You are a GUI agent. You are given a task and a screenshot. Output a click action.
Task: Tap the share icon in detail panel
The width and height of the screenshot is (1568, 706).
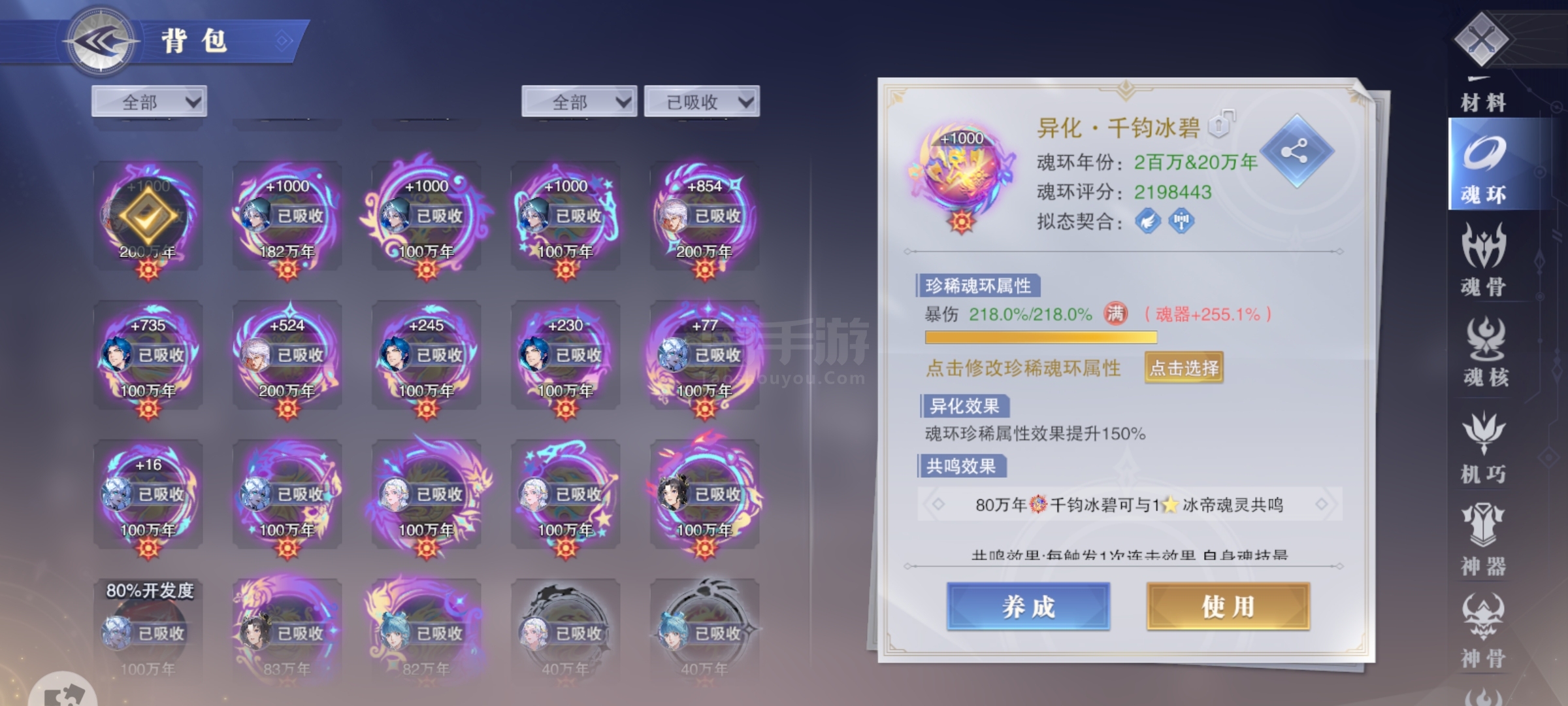click(1296, 152)
